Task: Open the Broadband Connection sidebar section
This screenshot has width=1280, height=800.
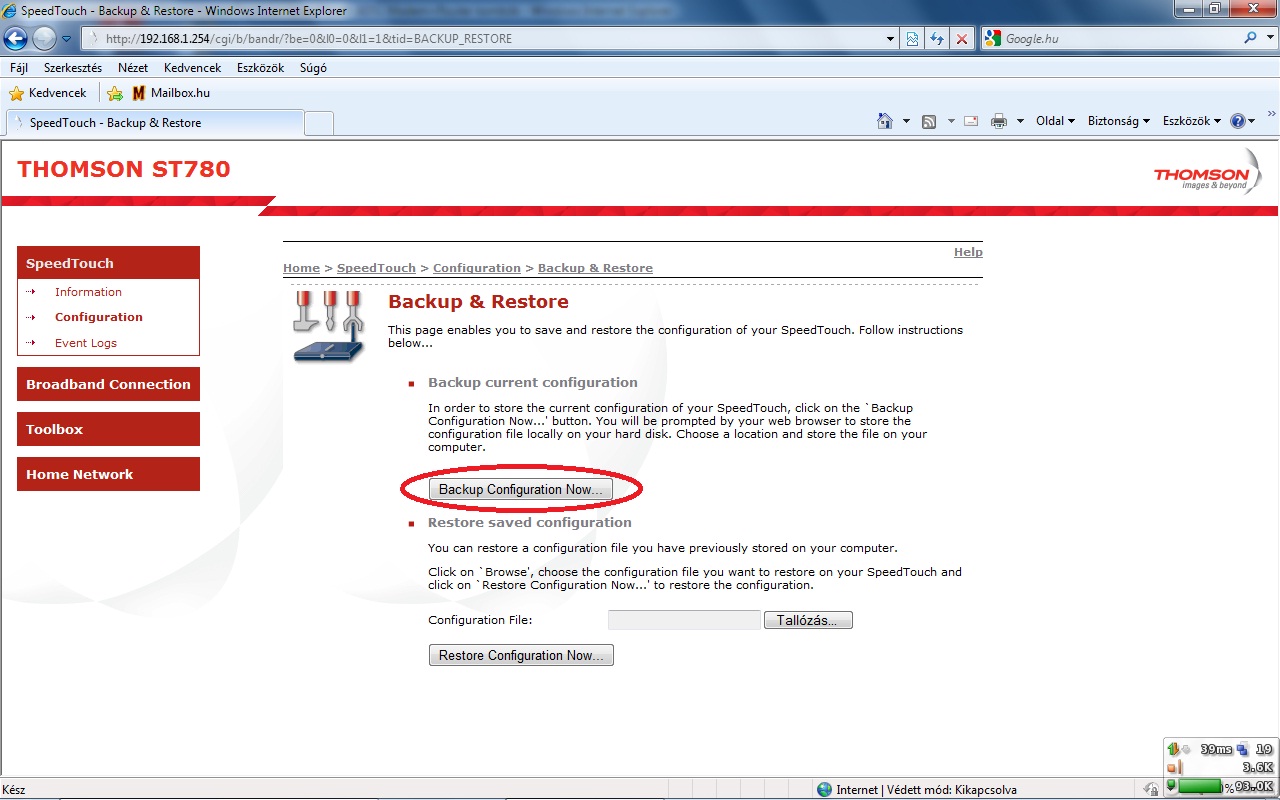Action: pyautogui.click(x=108, y=384)
